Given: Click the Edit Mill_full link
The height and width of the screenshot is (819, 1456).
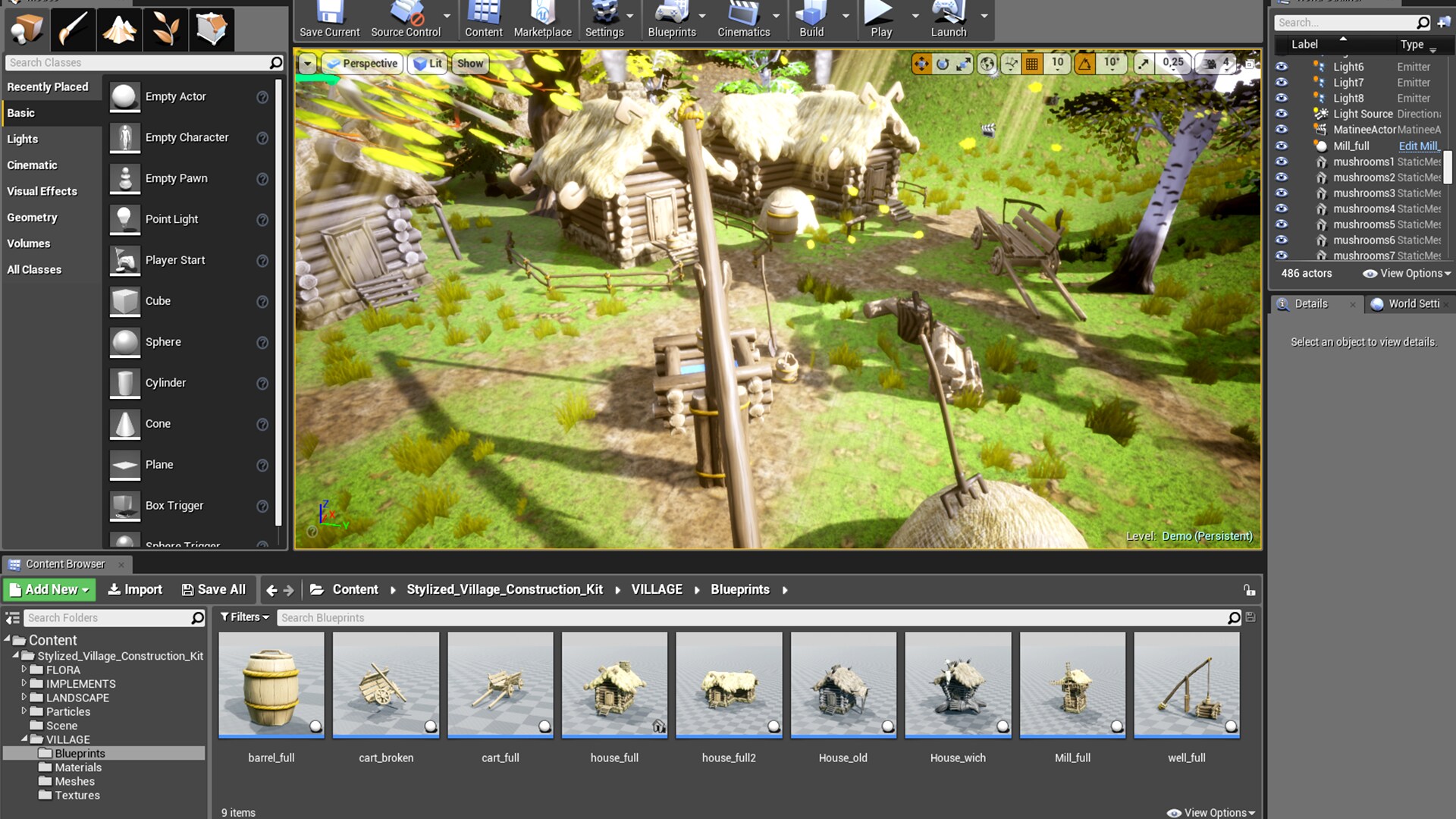Looking at the screenshot, I should (1418, 146).
